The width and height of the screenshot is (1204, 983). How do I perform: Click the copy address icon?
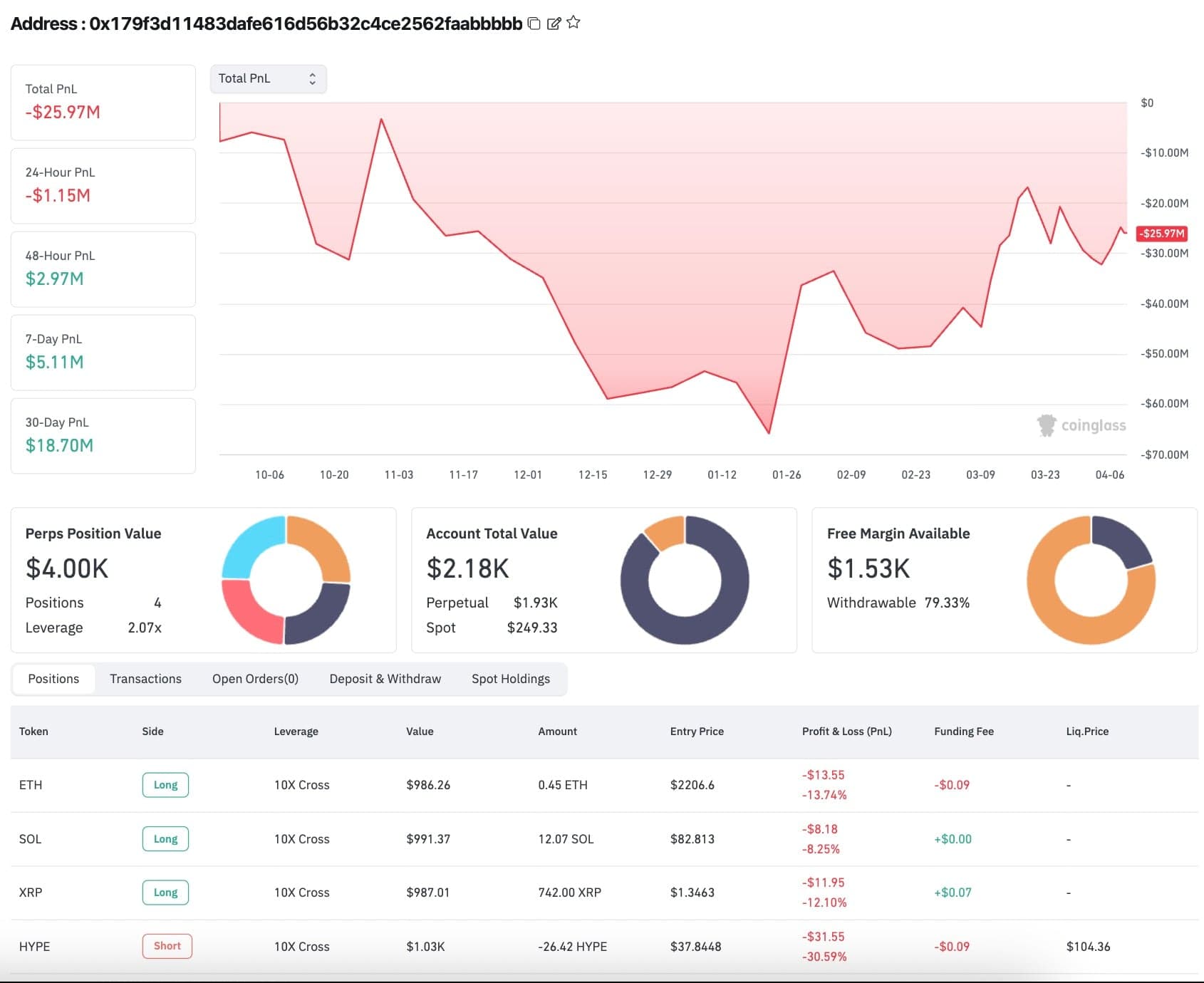click(534, 24)
